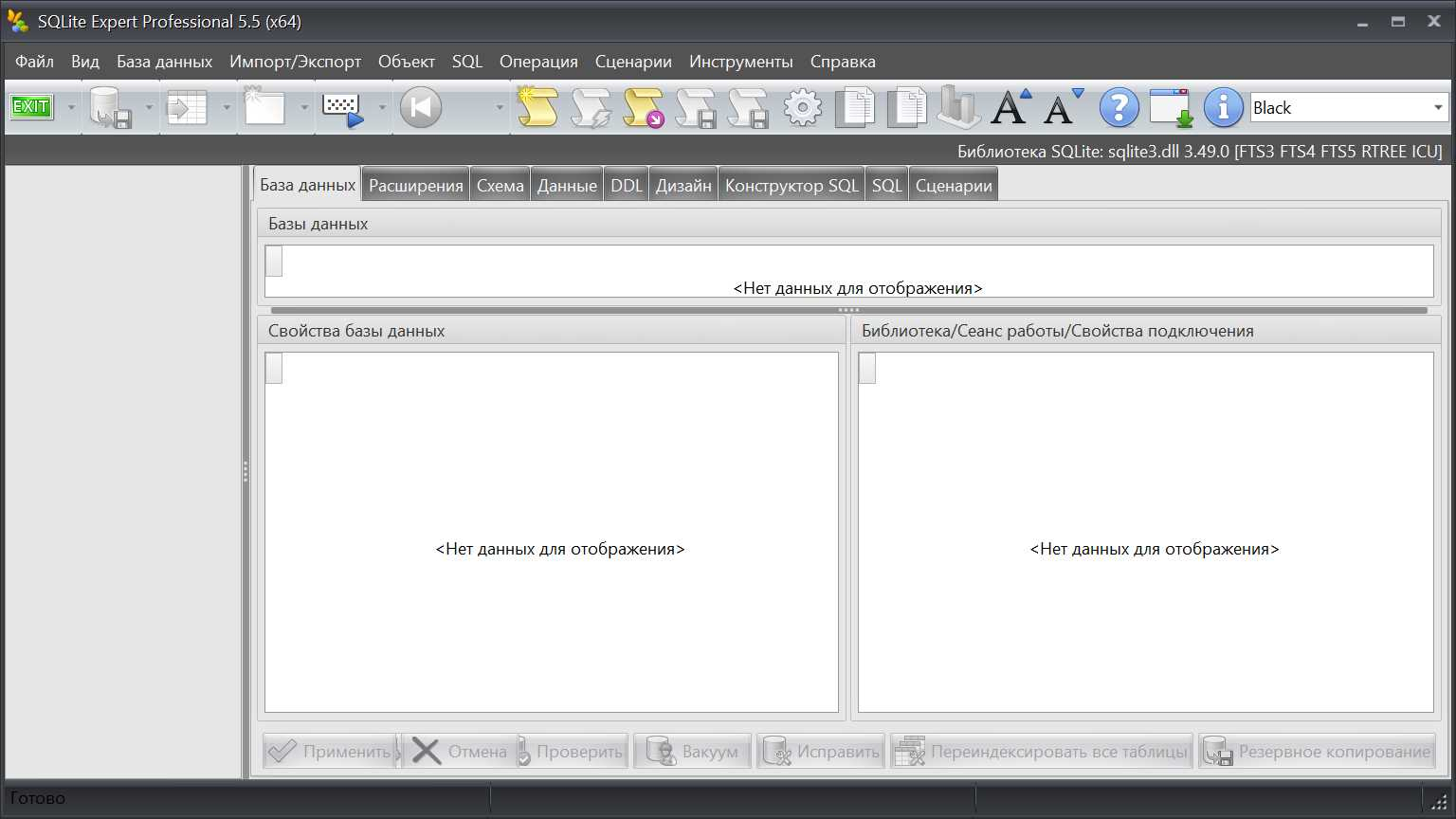1456x819 pixels.
Task: Click the decrease font size icon
Action: (x=1063, y=107)
